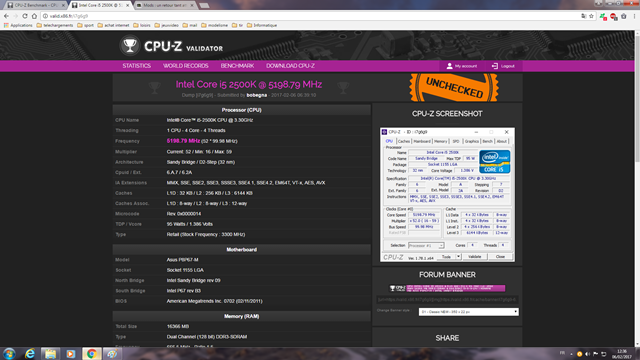Screen dimensions: 640x360
Task: Open submitter bobegna's profile link
Action: (257, 95)
